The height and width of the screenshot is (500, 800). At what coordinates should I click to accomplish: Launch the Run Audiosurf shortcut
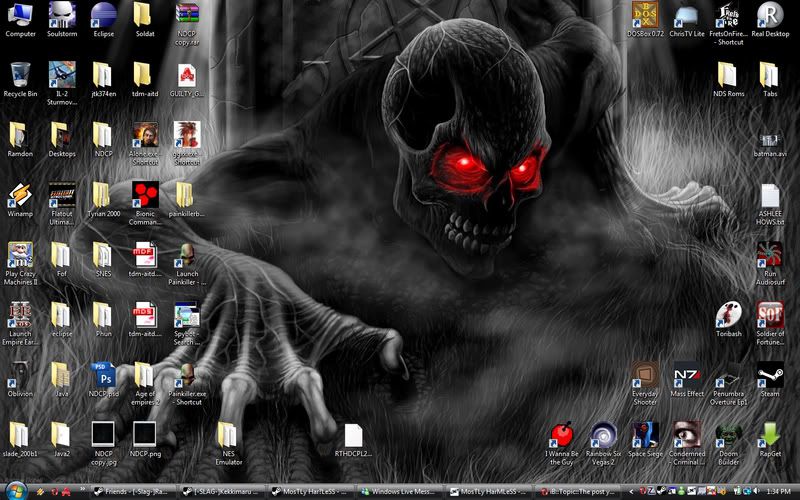click(x=770, y=264)
